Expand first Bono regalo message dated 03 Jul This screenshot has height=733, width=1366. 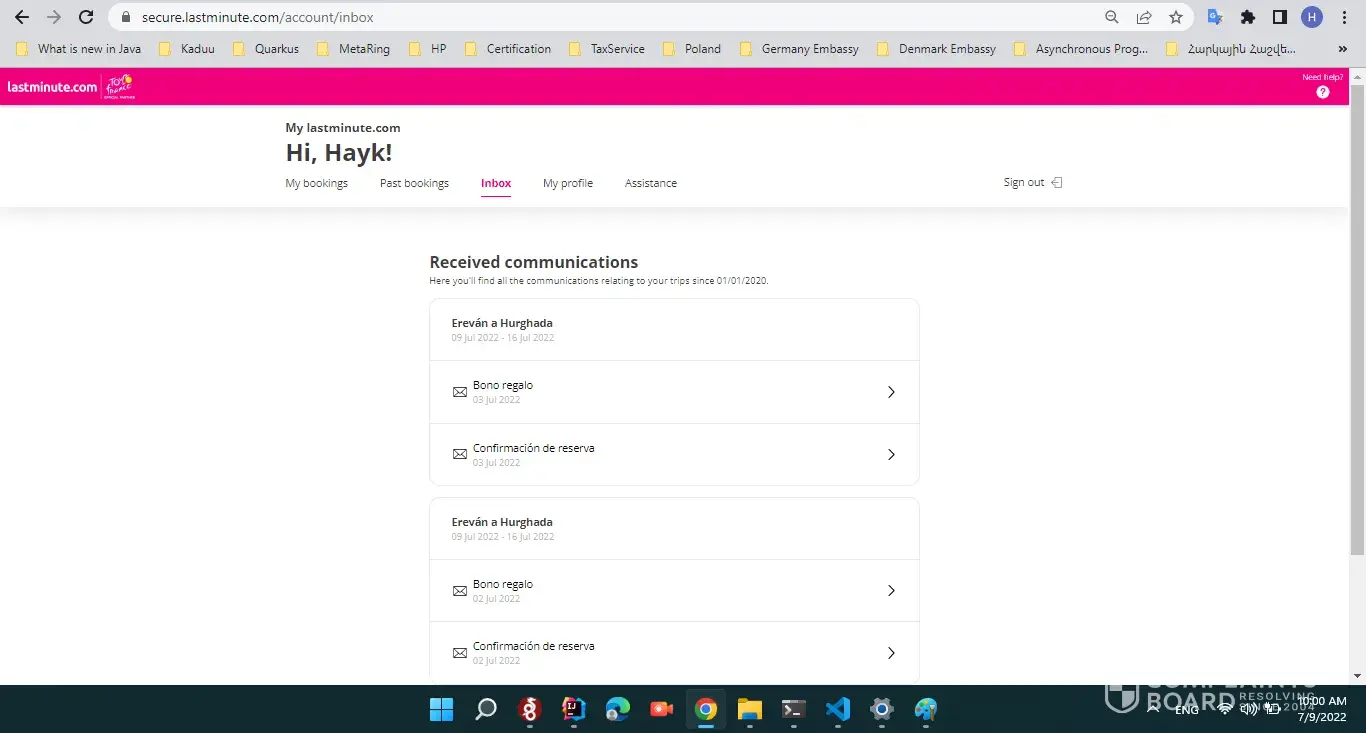click(674, 392)
